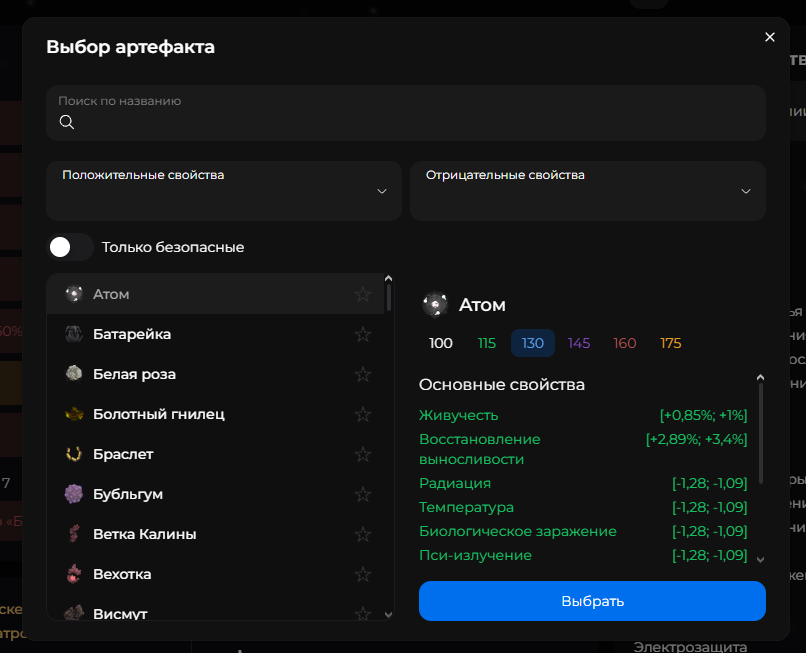Viewport: 806px width, 653px height.
Task: Favorite Ветка Калины with its star
Action: tap(363, 534)
